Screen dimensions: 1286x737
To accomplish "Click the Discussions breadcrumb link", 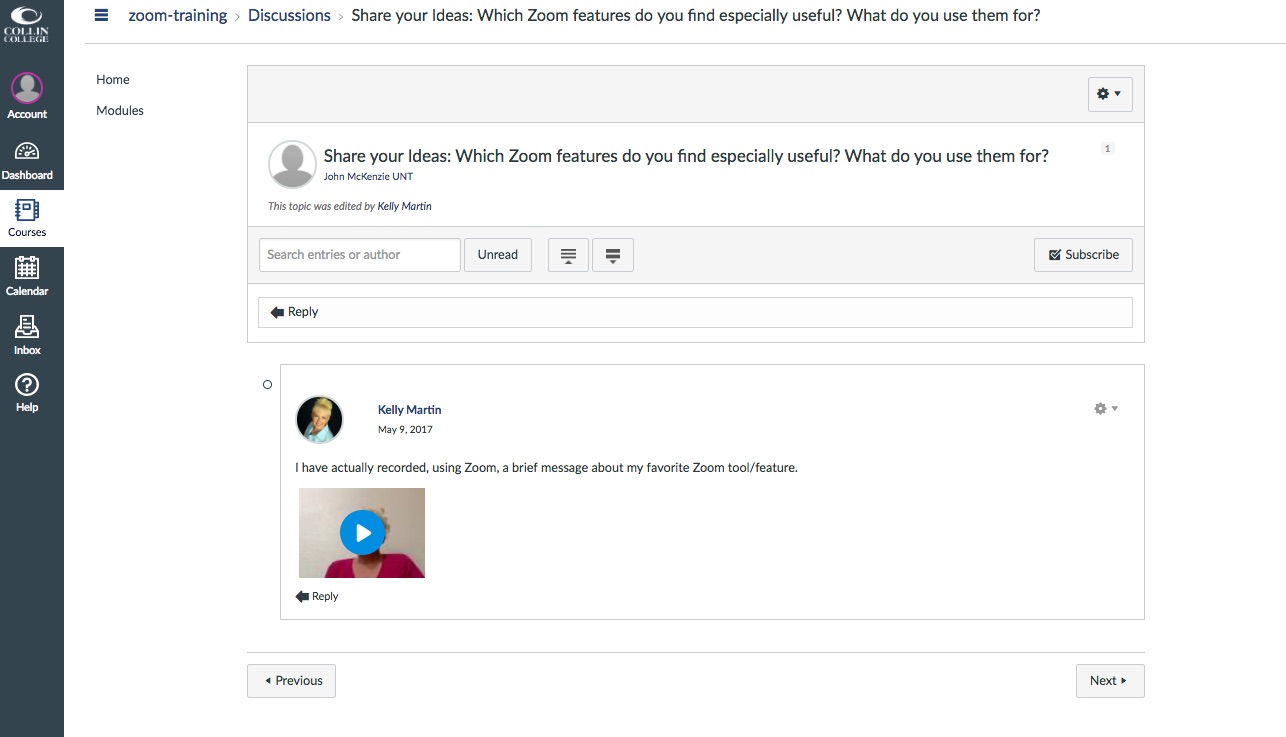I will coord(289,16).
